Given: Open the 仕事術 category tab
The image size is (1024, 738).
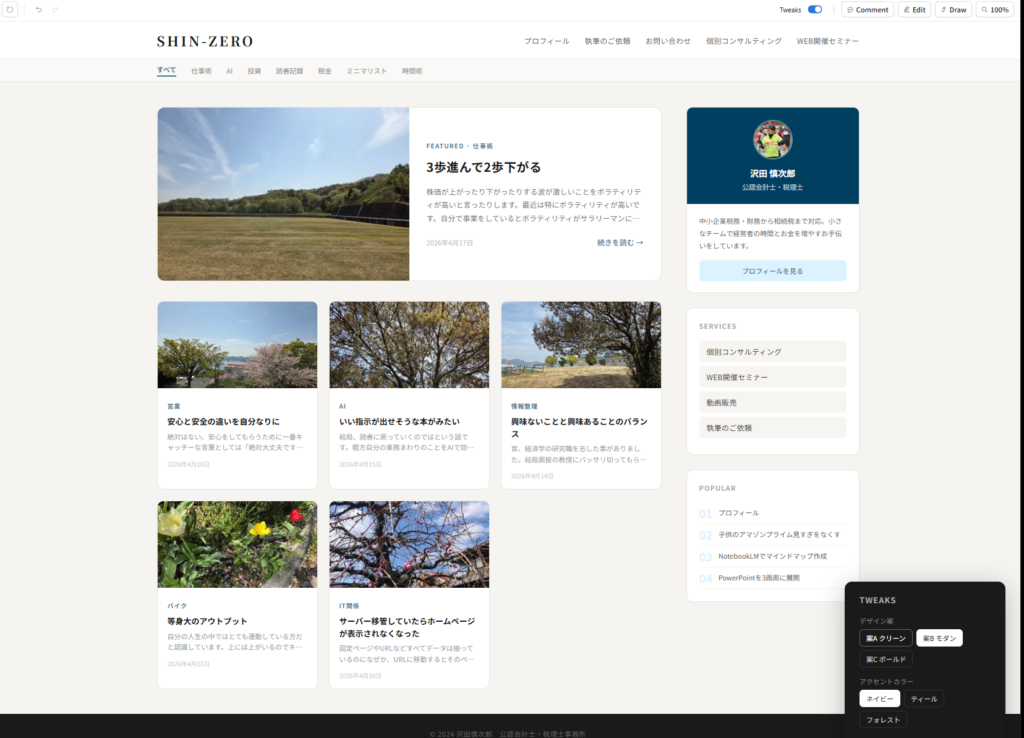Looking at the screenshot, I should pyautogui.click(x=201, y=71).
